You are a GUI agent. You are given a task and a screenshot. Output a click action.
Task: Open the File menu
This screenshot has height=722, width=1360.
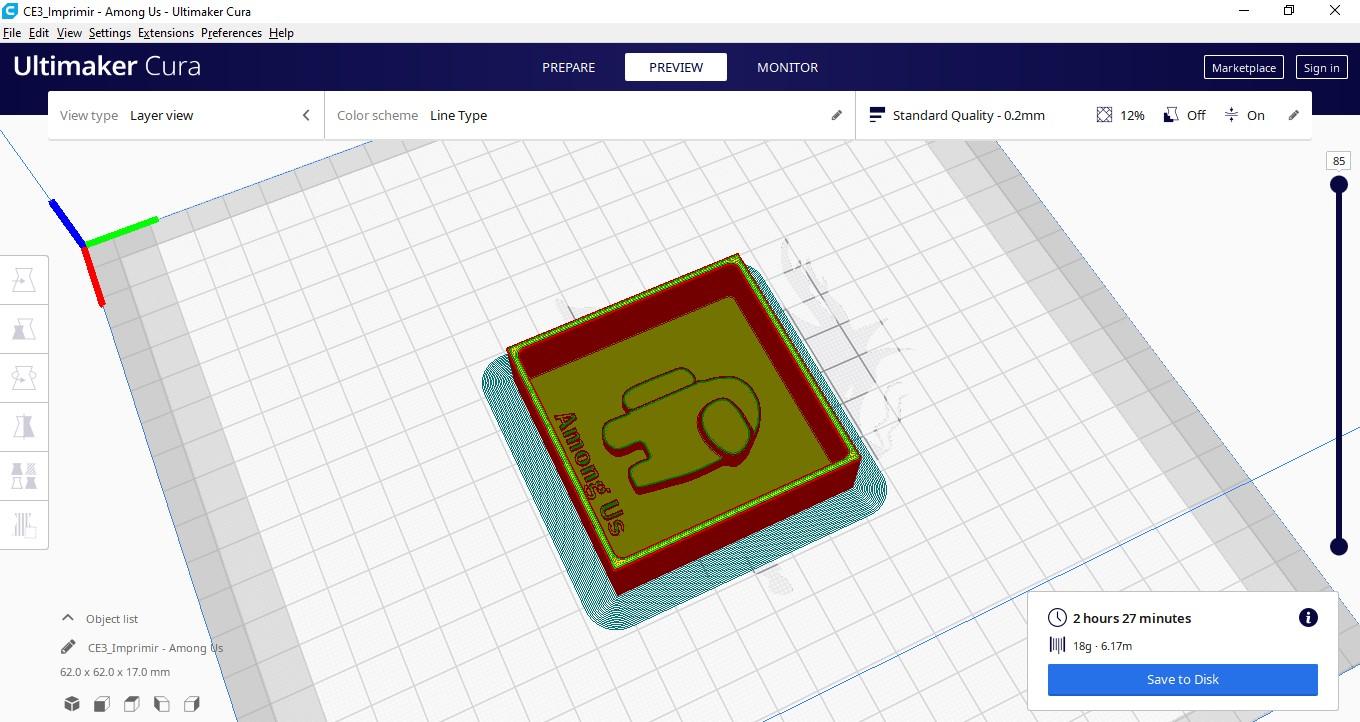pyautogui.click(x=12, y=33)
